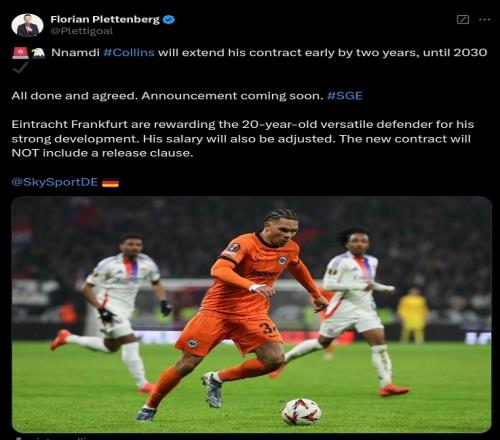
Task: Click the eagle emoji before Nnamdi
Action: point(38,53)
